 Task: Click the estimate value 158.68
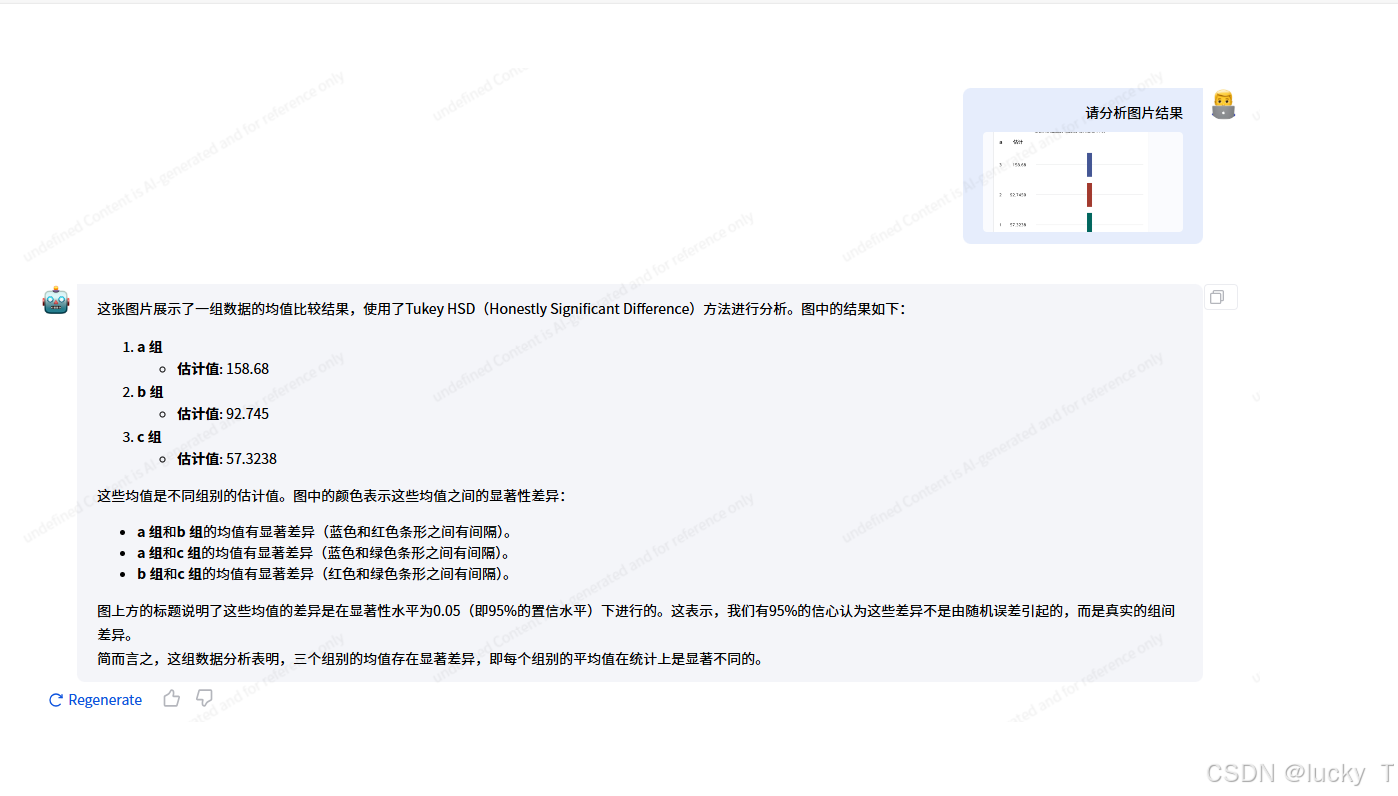pyautogui.click(x=247, y=369)
